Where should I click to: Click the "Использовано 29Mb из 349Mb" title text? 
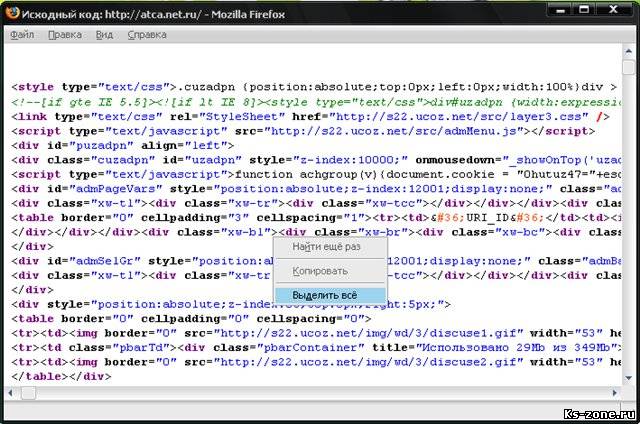tap(518, 348)
